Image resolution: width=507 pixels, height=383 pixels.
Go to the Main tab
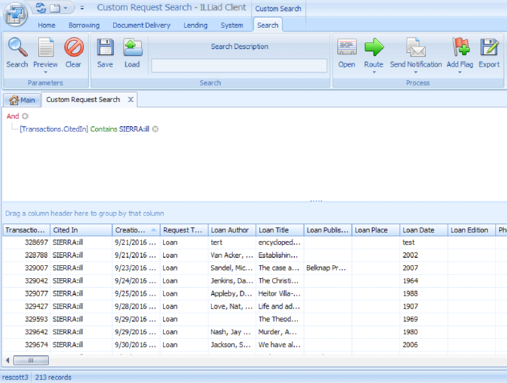(22, 100)
